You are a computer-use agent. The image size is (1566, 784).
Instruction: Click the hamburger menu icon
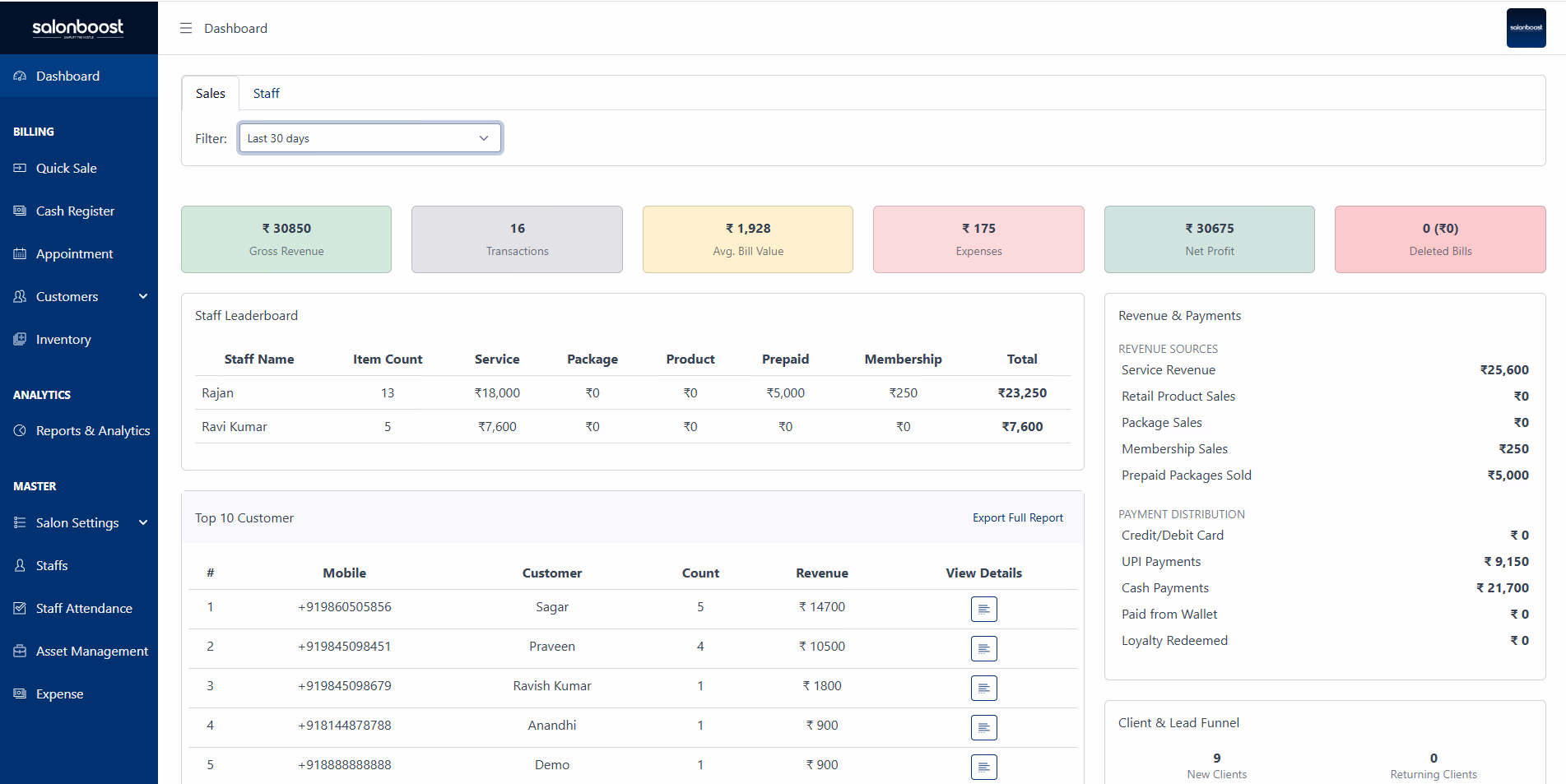[186, 28]
